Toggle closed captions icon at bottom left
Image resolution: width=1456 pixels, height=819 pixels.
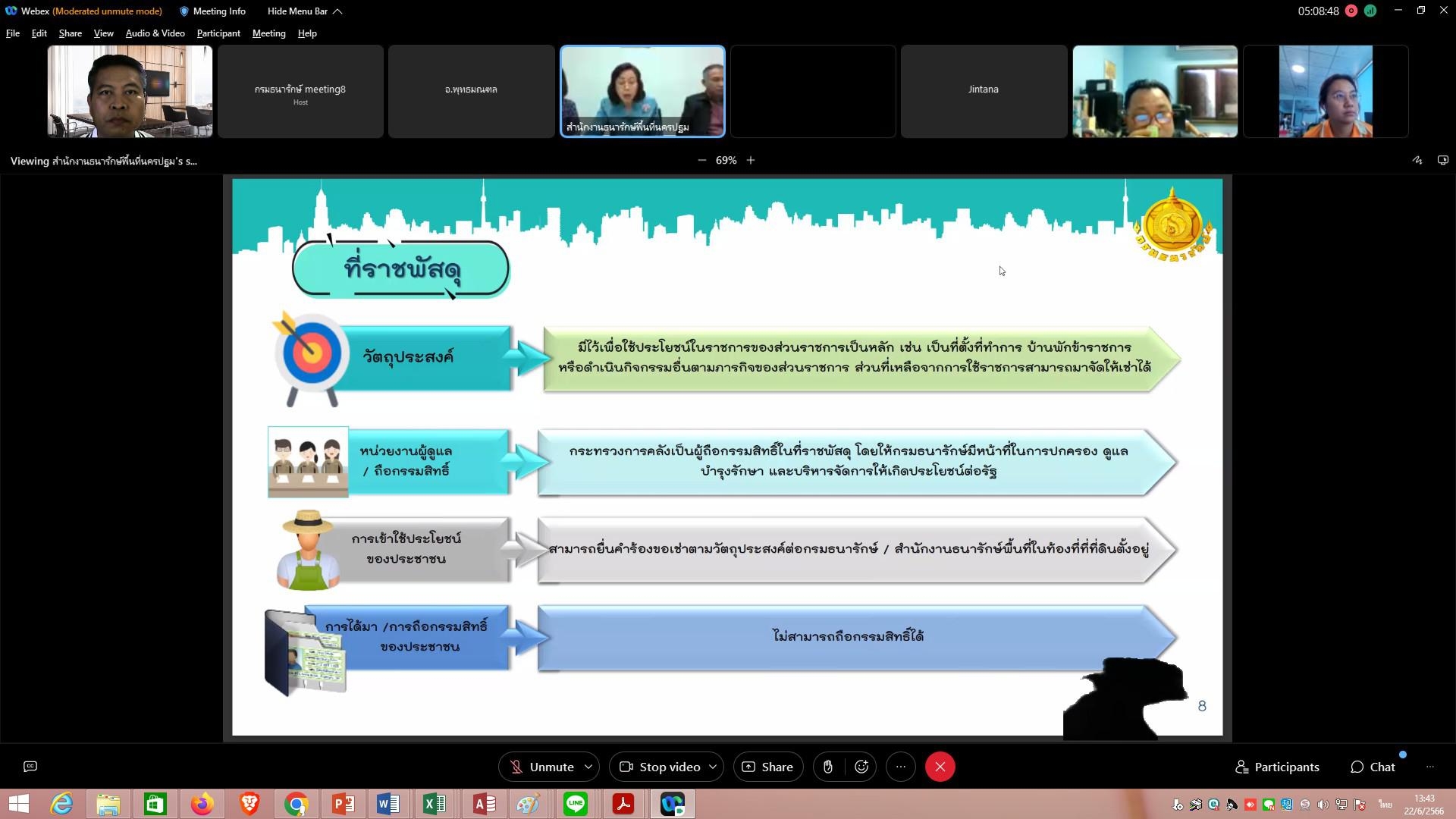click(x=30, y=767)
